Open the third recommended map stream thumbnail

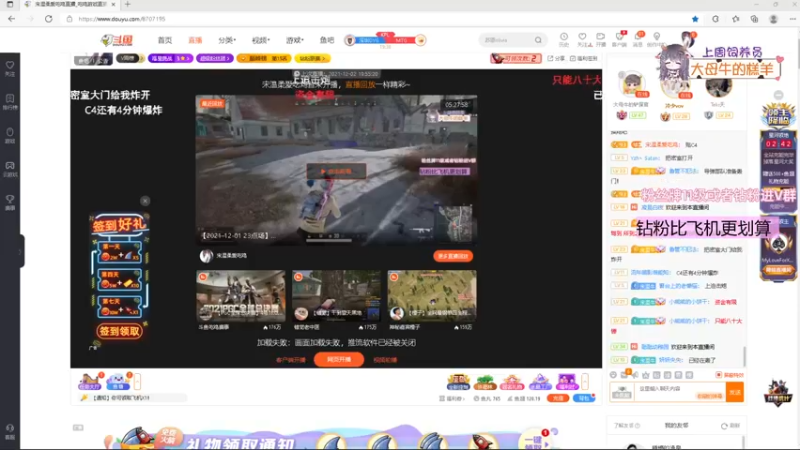432,295
